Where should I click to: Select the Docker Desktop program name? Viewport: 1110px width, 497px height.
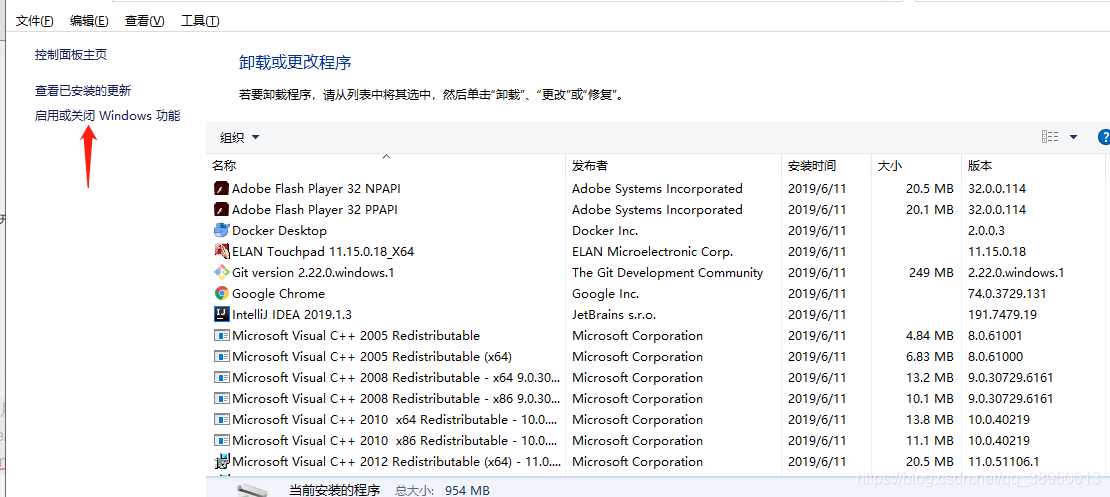pos(280,231)
